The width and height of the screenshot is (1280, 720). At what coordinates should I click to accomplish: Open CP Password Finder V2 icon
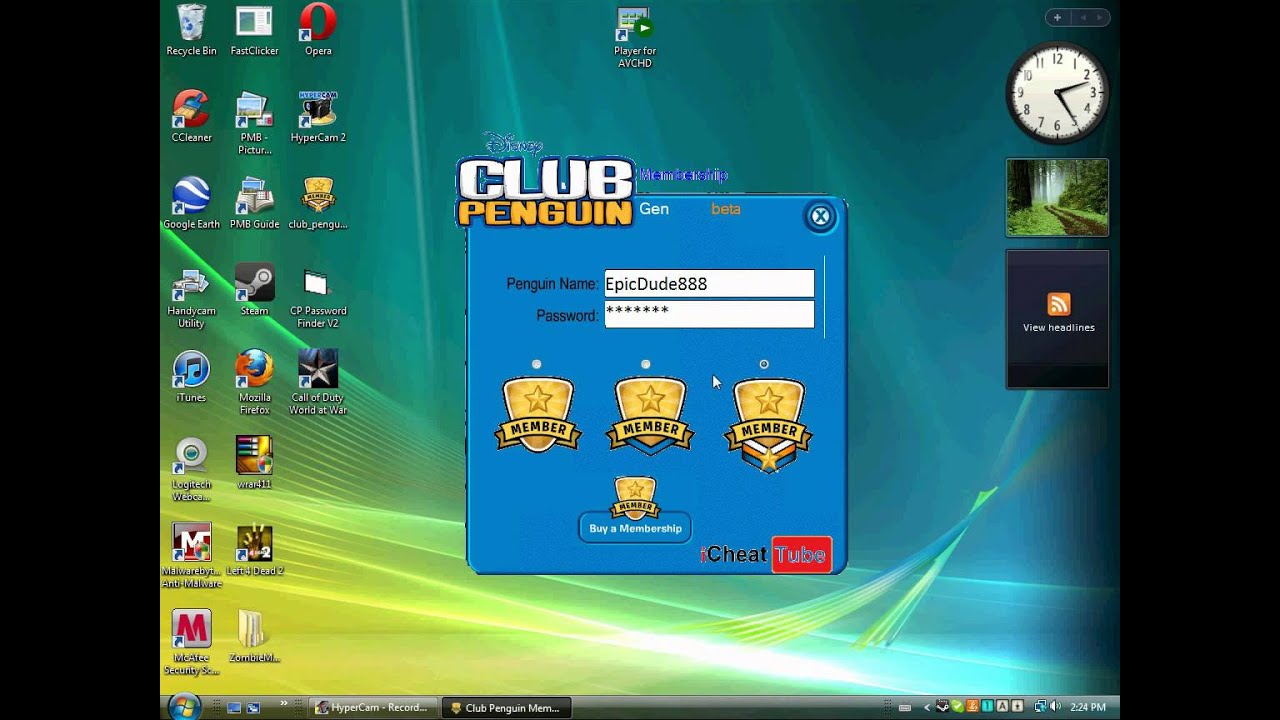(318, 297)
